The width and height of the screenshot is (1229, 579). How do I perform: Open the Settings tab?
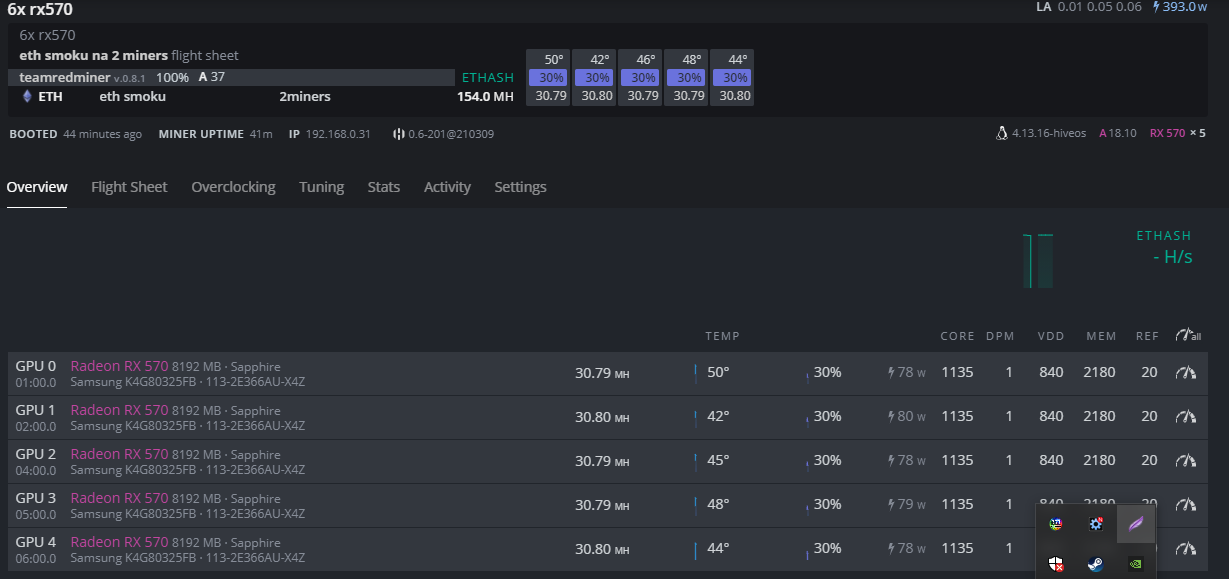[520, 187]
